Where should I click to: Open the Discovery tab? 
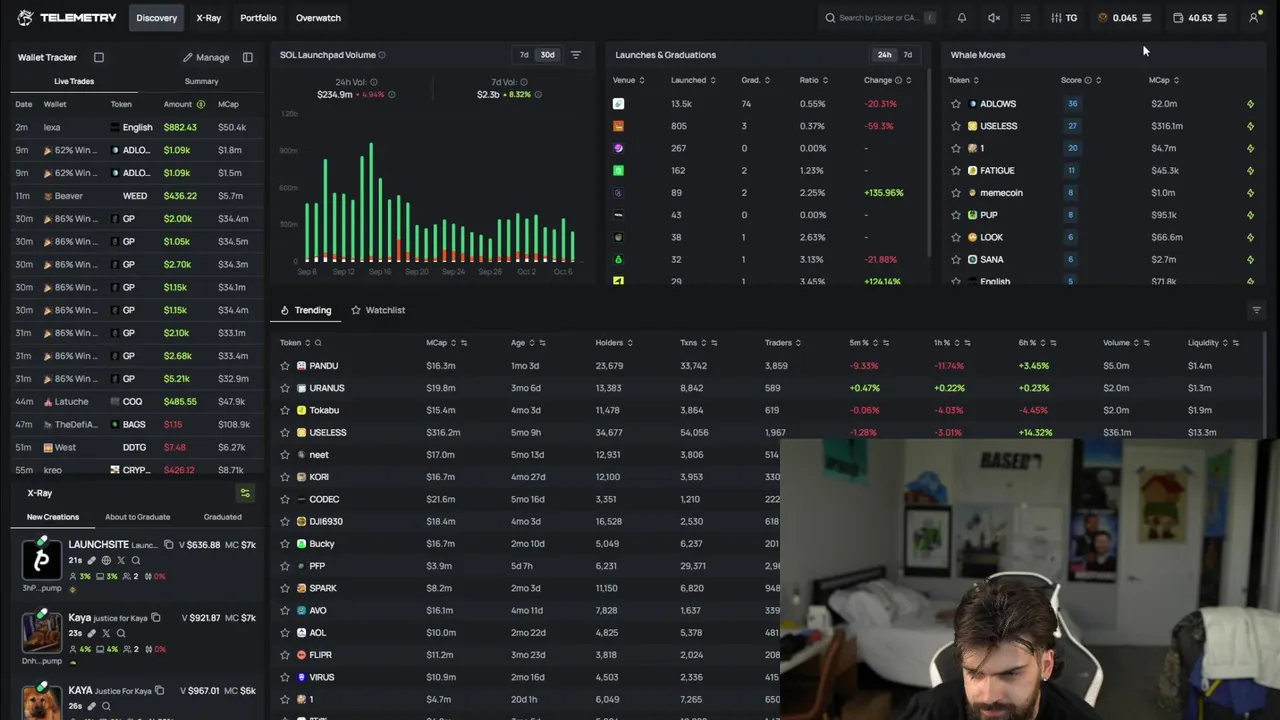pos(157,18)
